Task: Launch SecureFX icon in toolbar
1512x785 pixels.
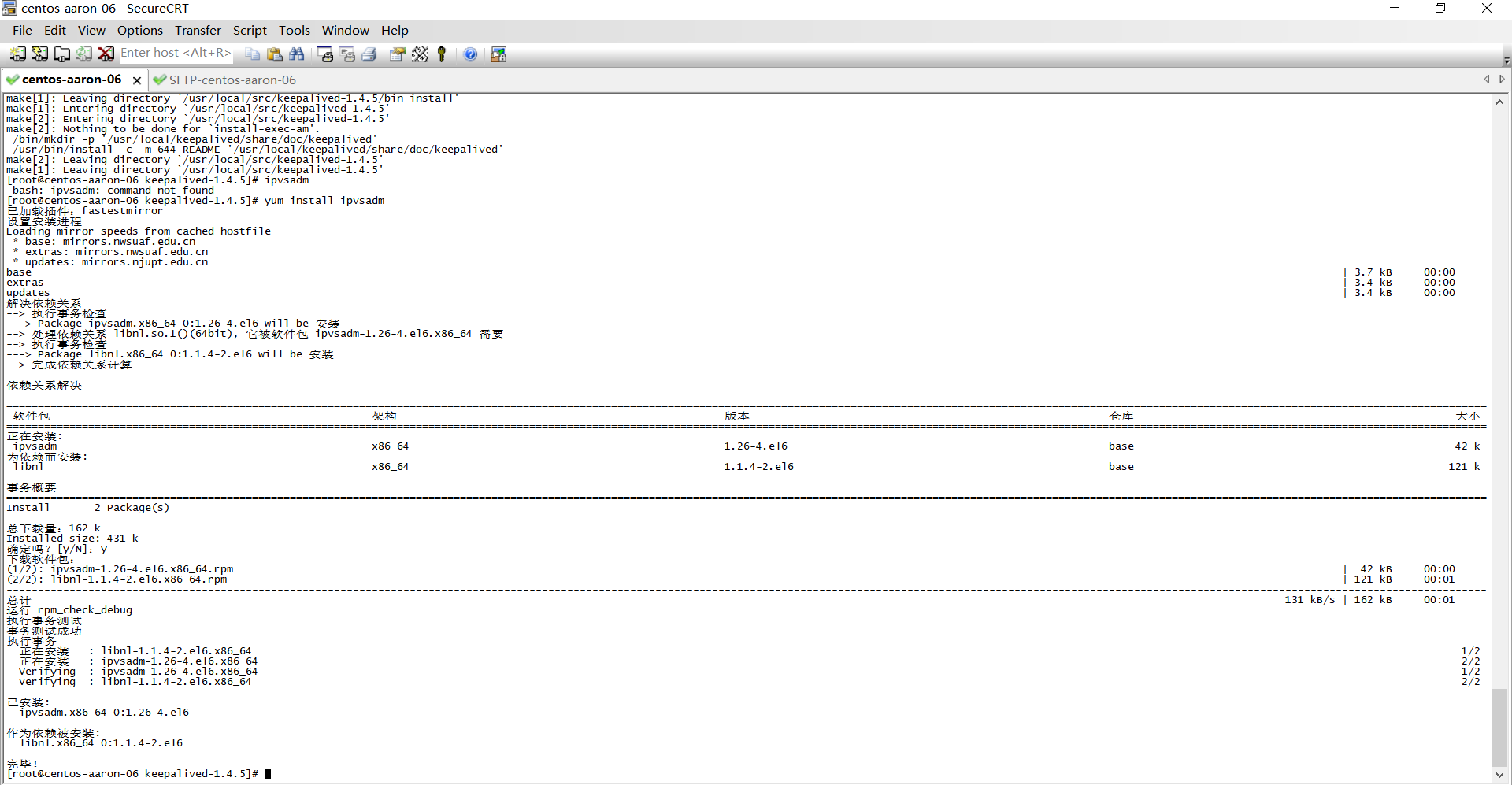Action: 498,54
